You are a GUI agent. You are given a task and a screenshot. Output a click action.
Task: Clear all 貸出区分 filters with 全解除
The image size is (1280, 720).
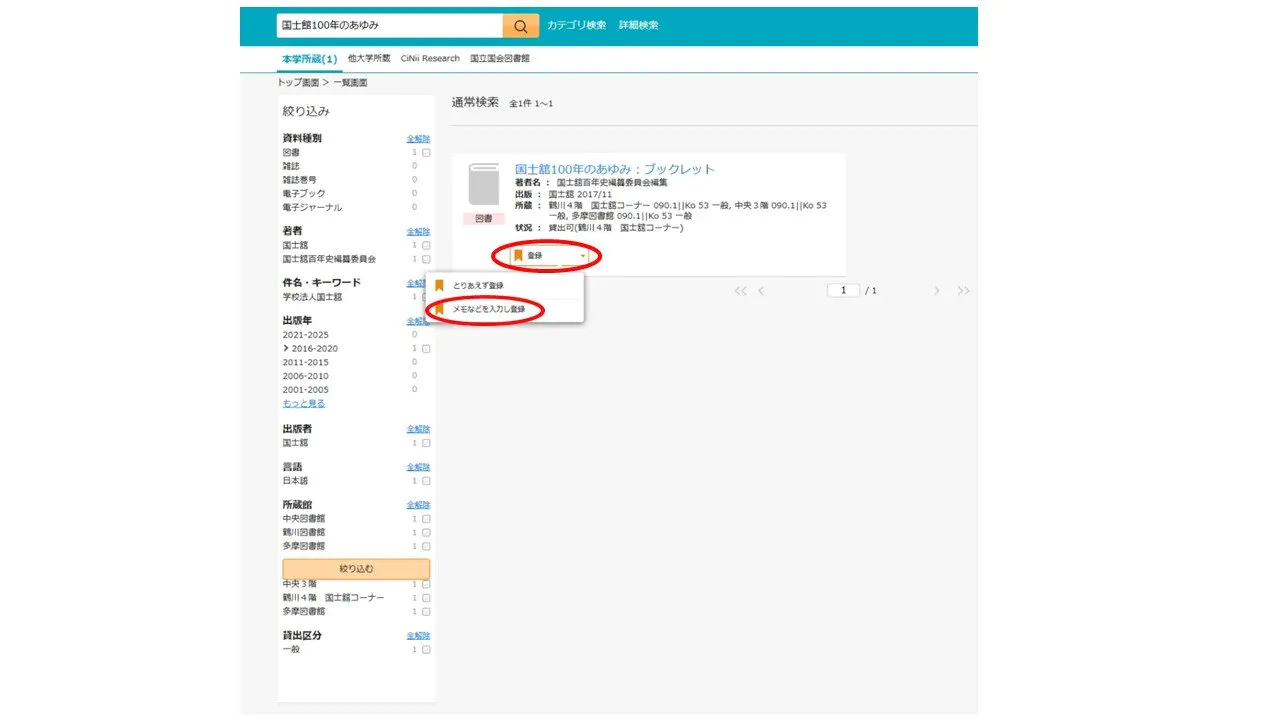418,636
